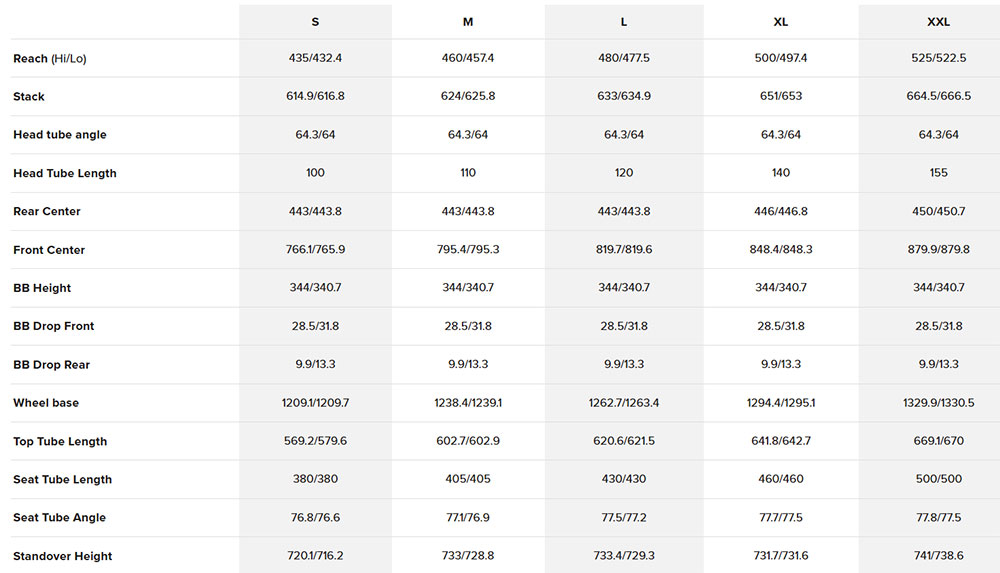Select the BB Height row label

click(43, 288)
